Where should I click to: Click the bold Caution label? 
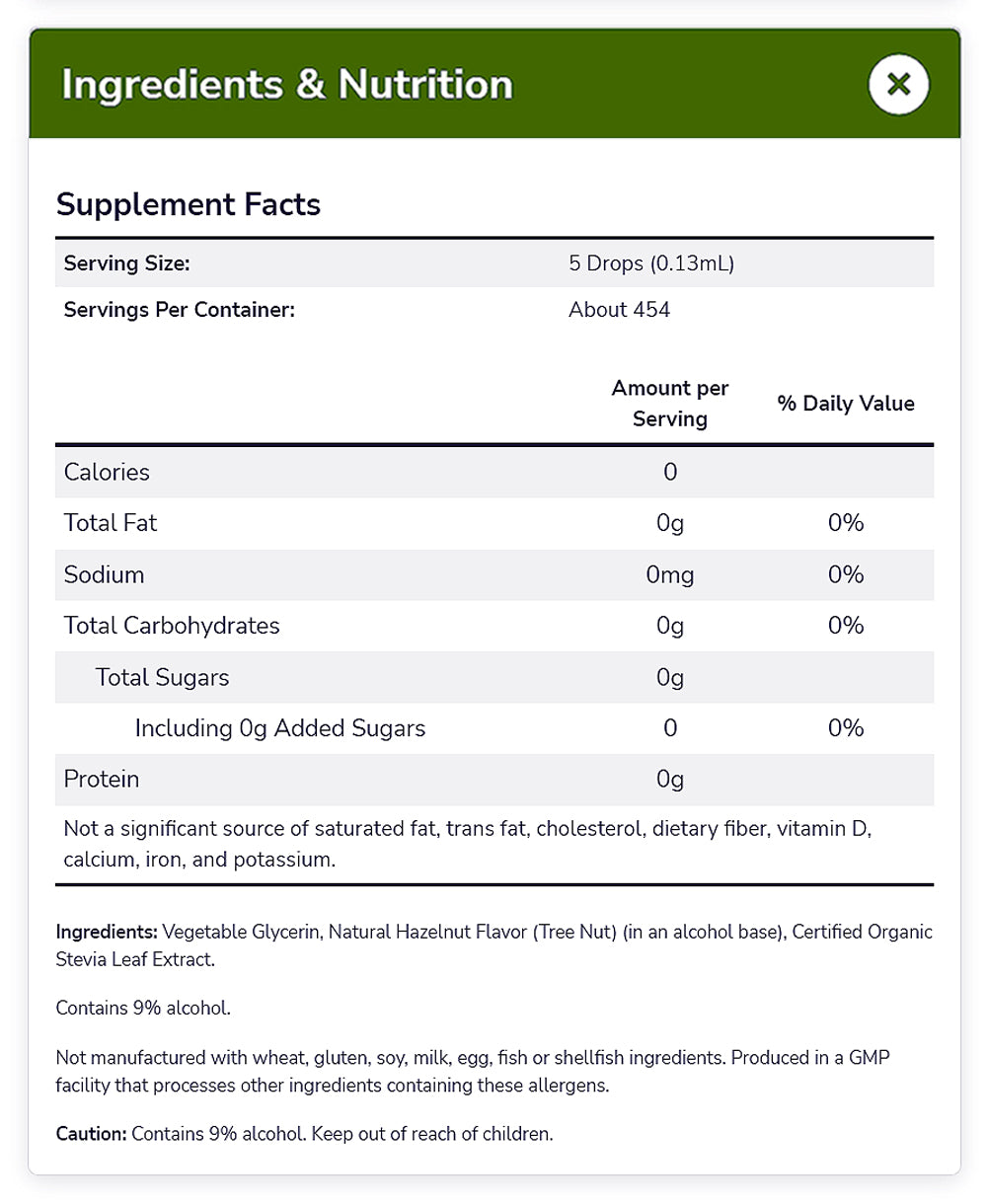pos(92,1134)
